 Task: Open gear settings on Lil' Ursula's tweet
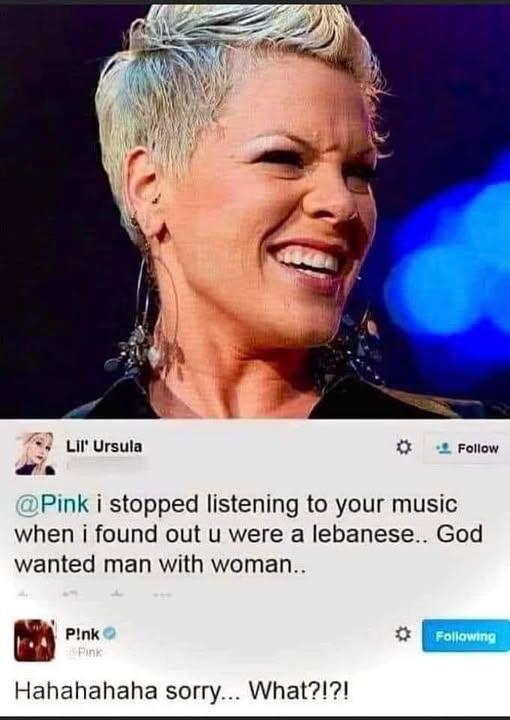point(404,447)
